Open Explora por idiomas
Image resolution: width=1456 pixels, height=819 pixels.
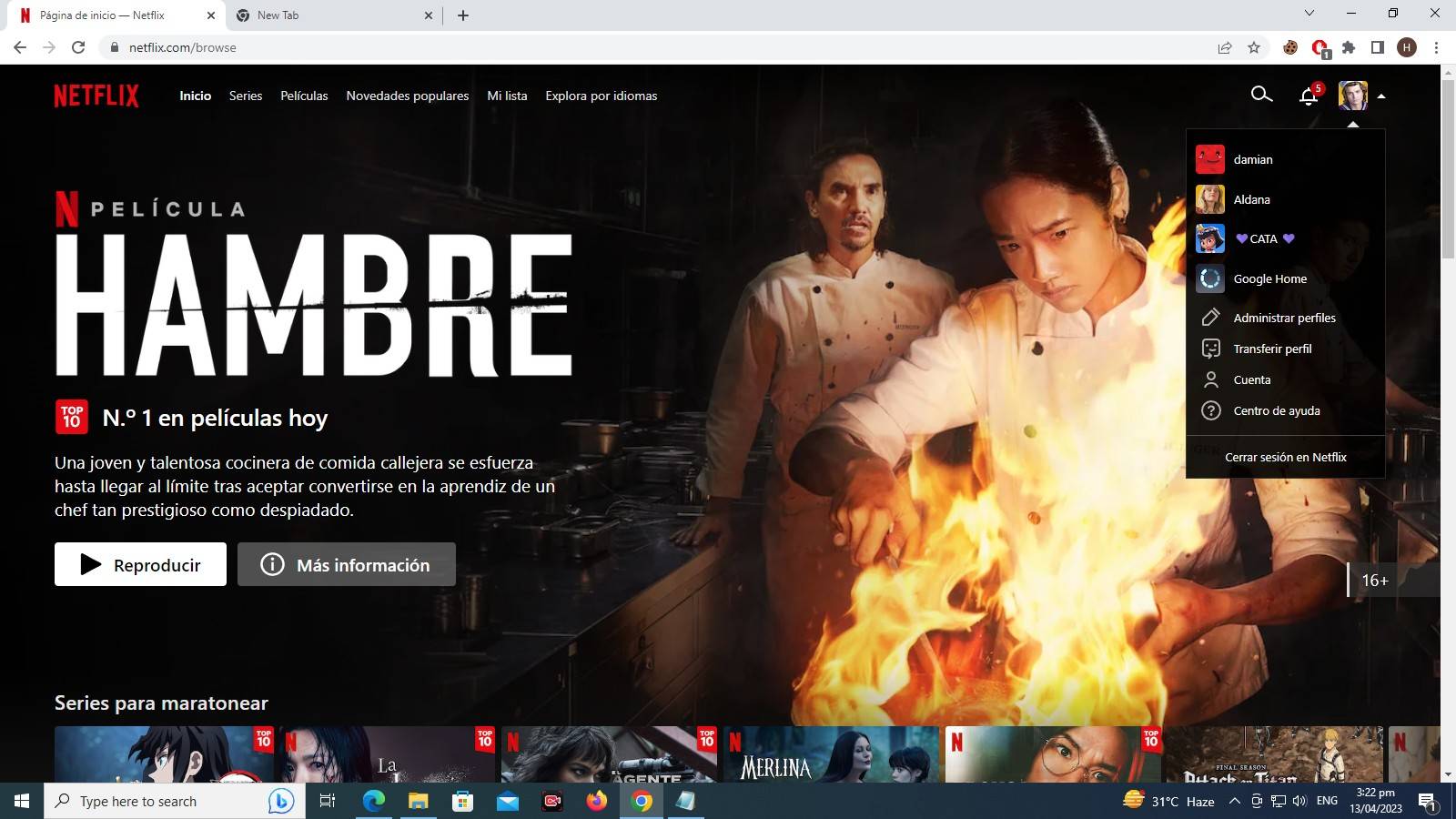coord(602,96)
